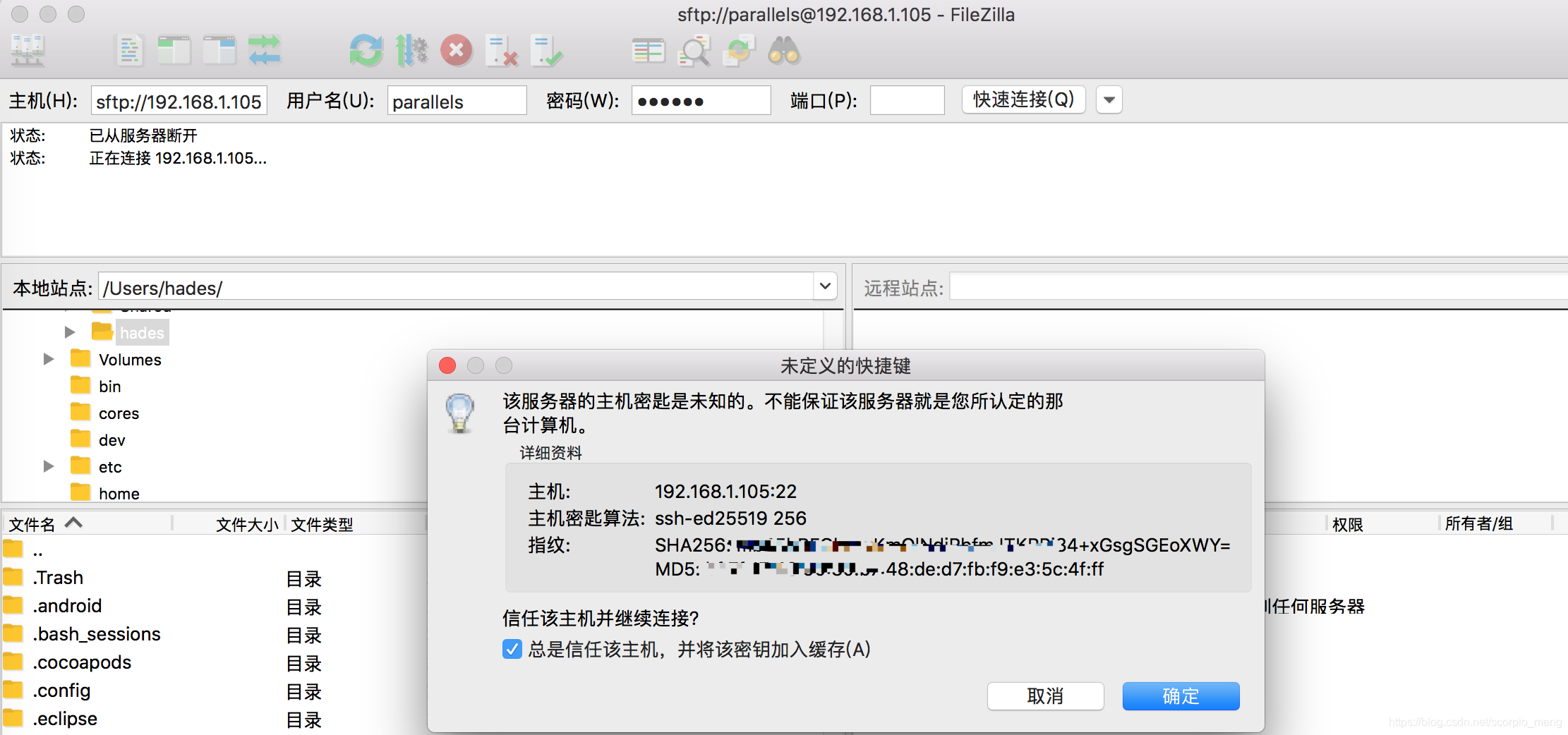Image resolution: width=1568 pixels, height=735 pixels.
Task: Search files with binoculars icon
Action: [784, 51]
